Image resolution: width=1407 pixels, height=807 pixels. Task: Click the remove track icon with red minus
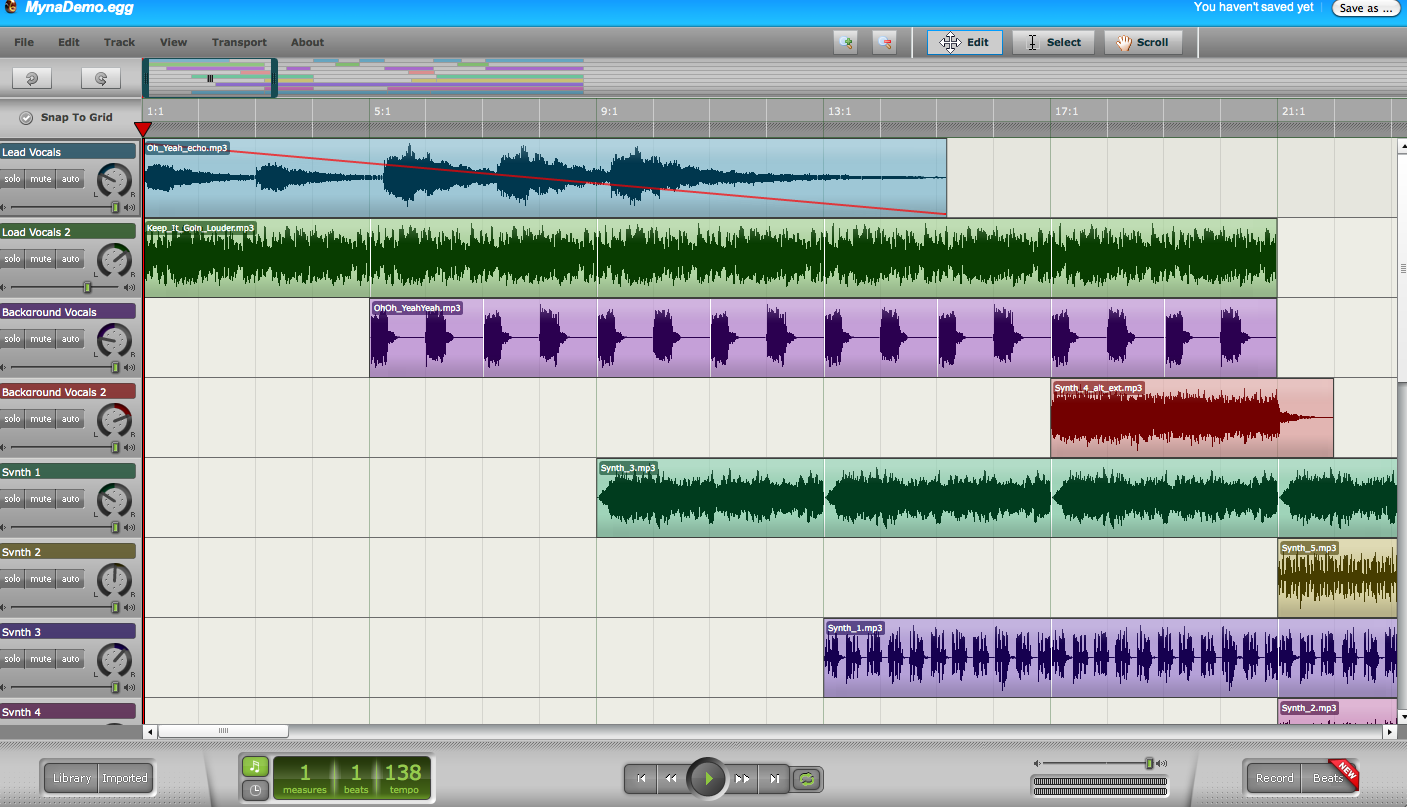(x=884, y=42)
